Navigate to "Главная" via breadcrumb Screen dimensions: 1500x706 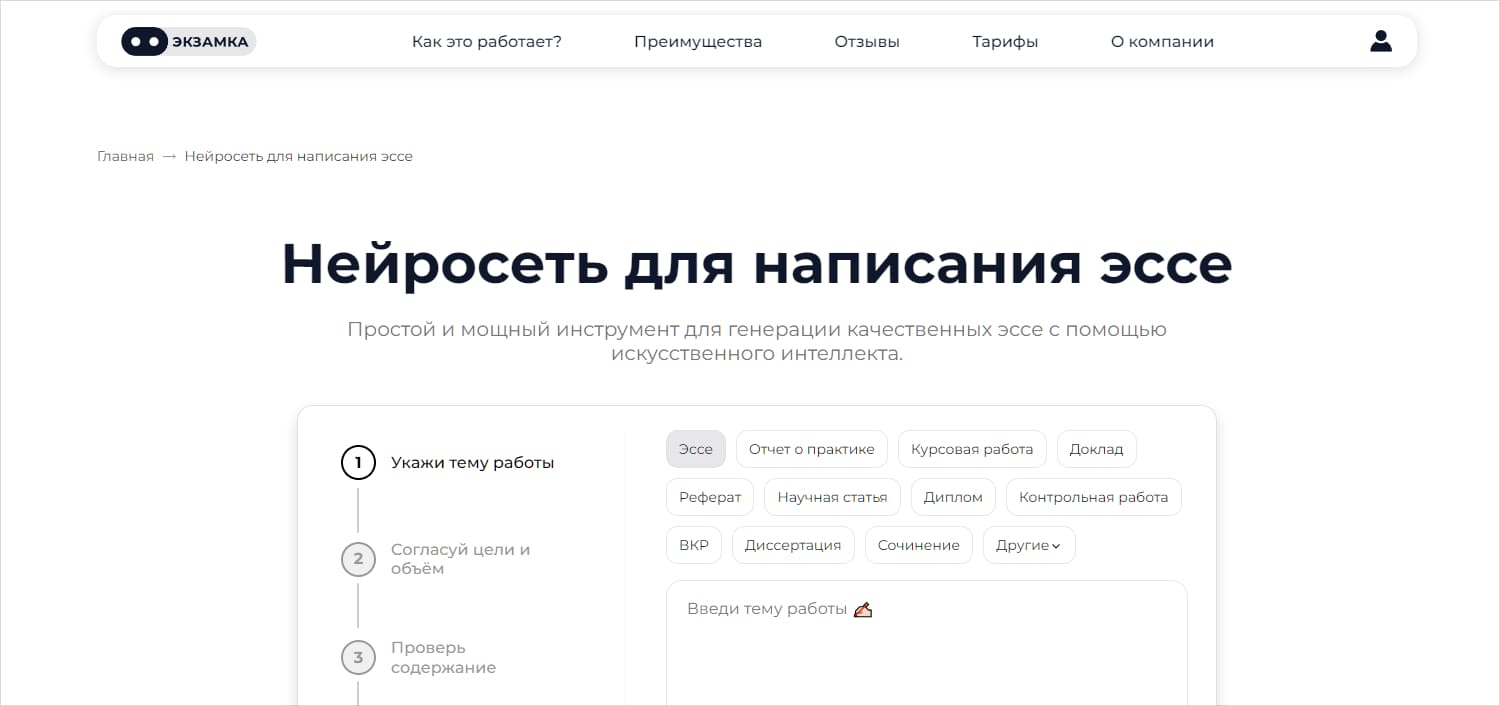124,156
